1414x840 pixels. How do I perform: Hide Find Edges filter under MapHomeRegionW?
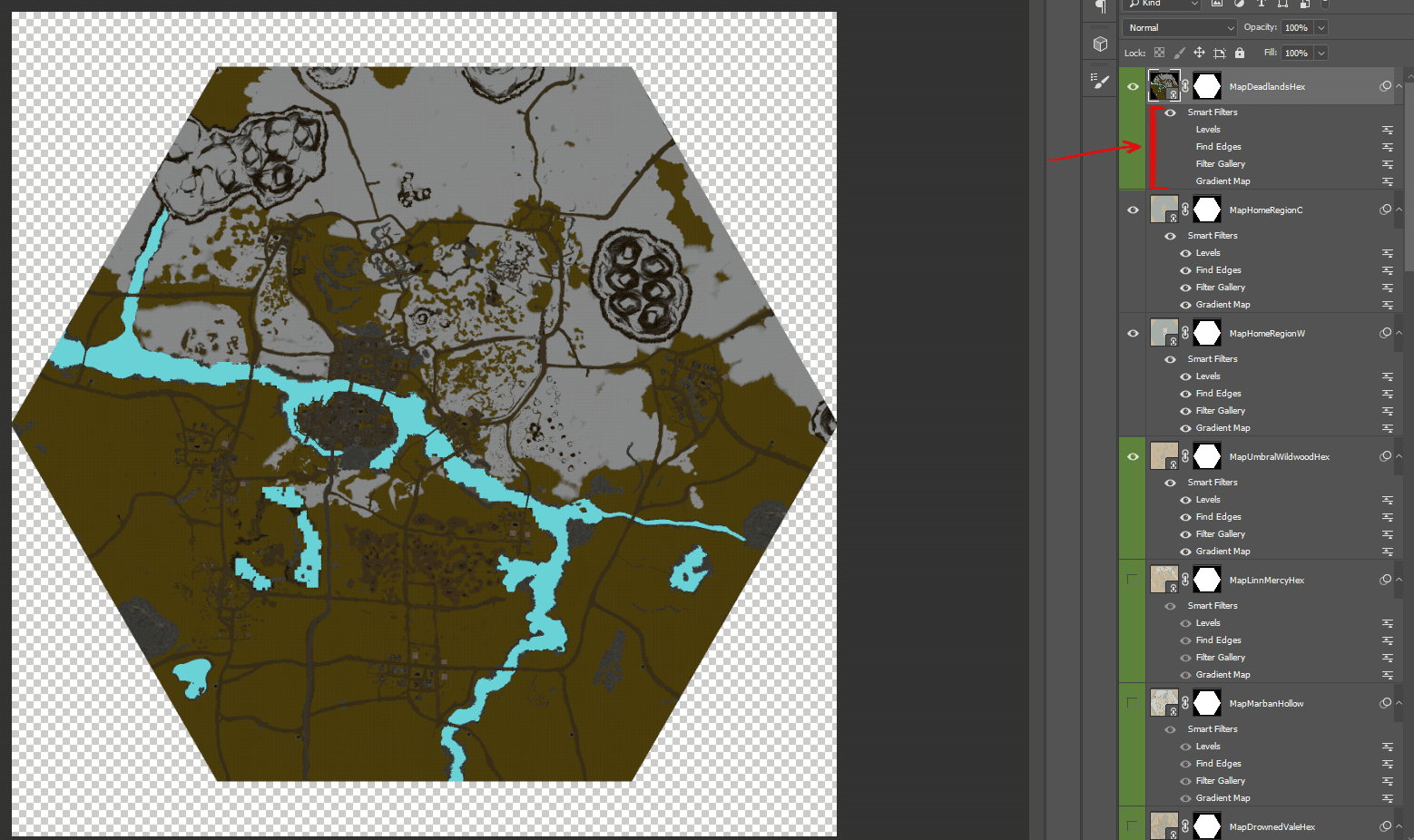pos(1185,394)
